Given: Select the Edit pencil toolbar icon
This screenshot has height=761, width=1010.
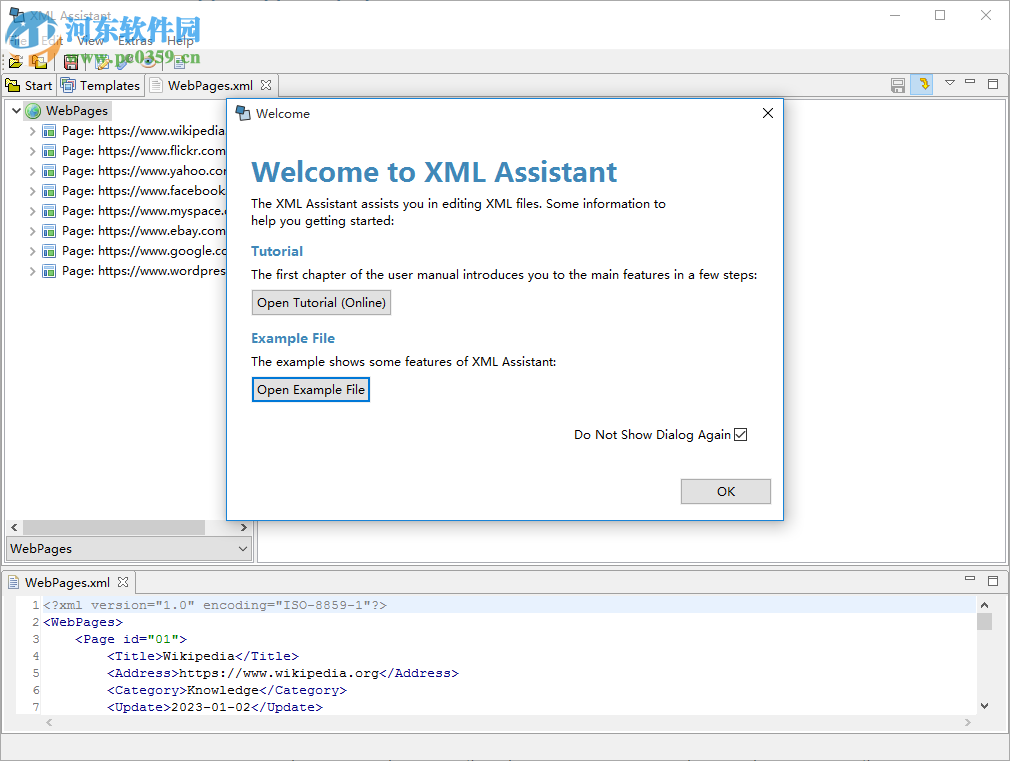Looking at the screenshot, I should [x=101, y=61].
